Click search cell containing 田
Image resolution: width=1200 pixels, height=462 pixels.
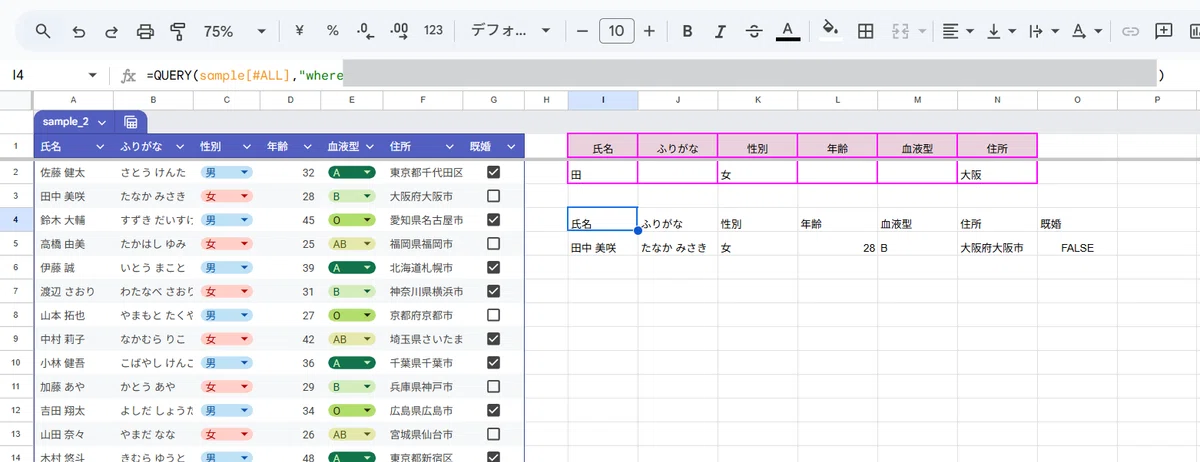click(603, 172)
